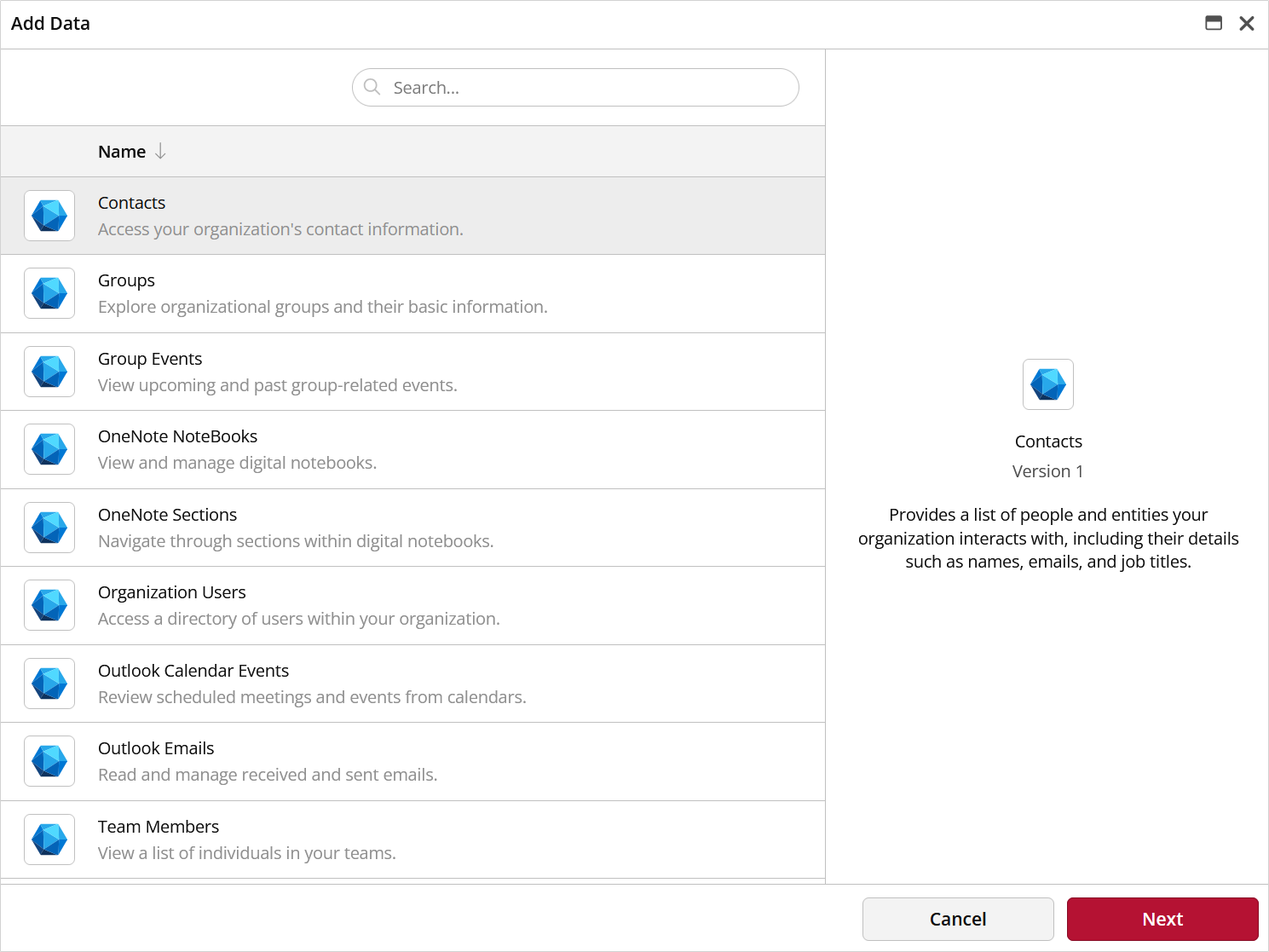1269x952 pixels.
Task: Click the Group Events icon
Action: [x=49, y=372]
